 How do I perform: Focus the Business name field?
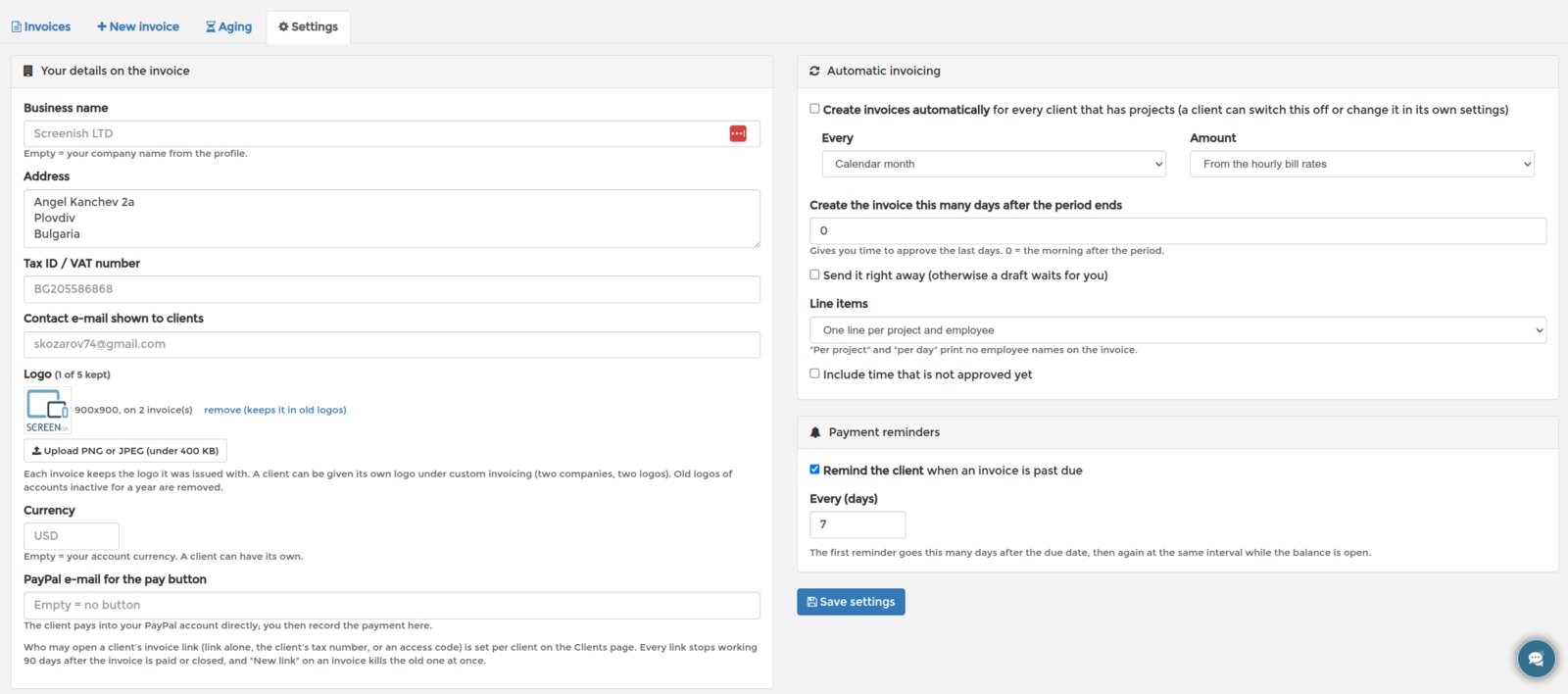(392, 133)
